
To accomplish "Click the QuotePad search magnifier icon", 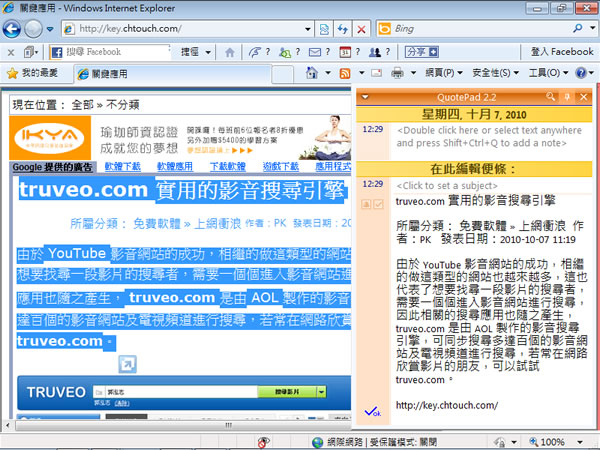I will [x=552, y=97].
